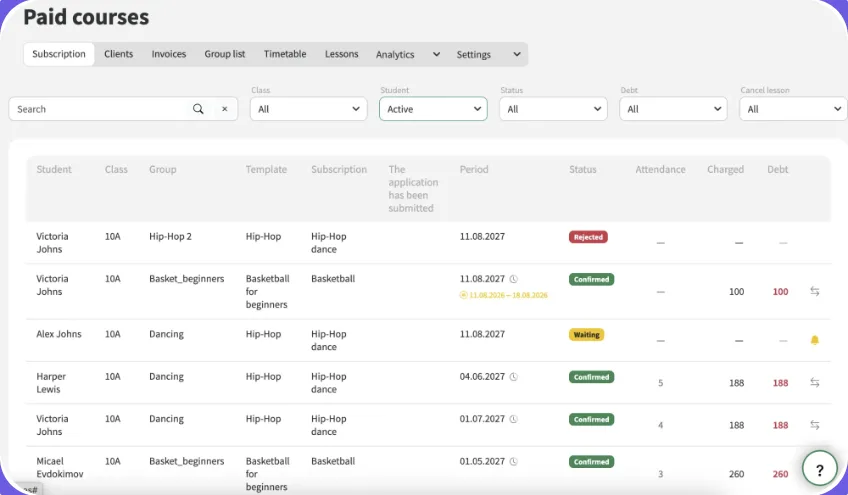Click the table Status column header

point(582,169)
